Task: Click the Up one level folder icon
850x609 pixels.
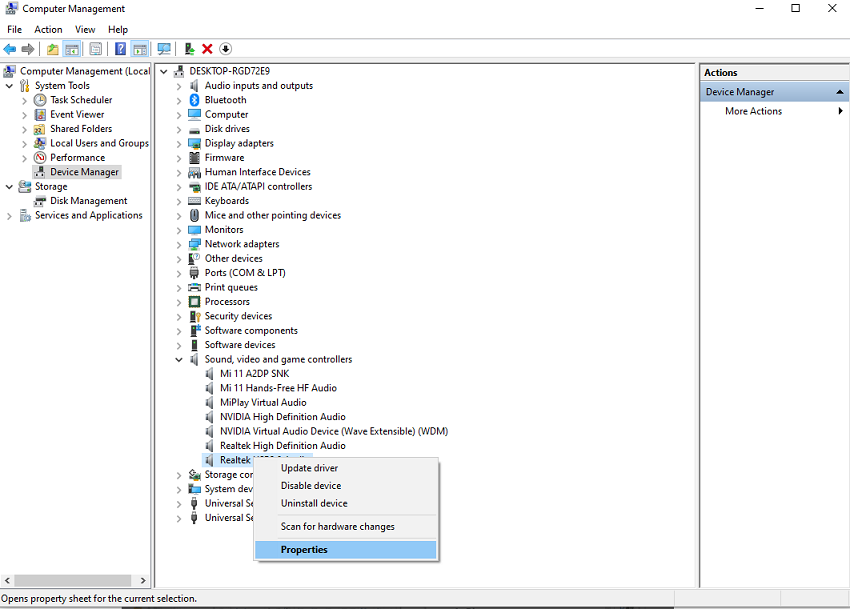Action: coord(53,49)
